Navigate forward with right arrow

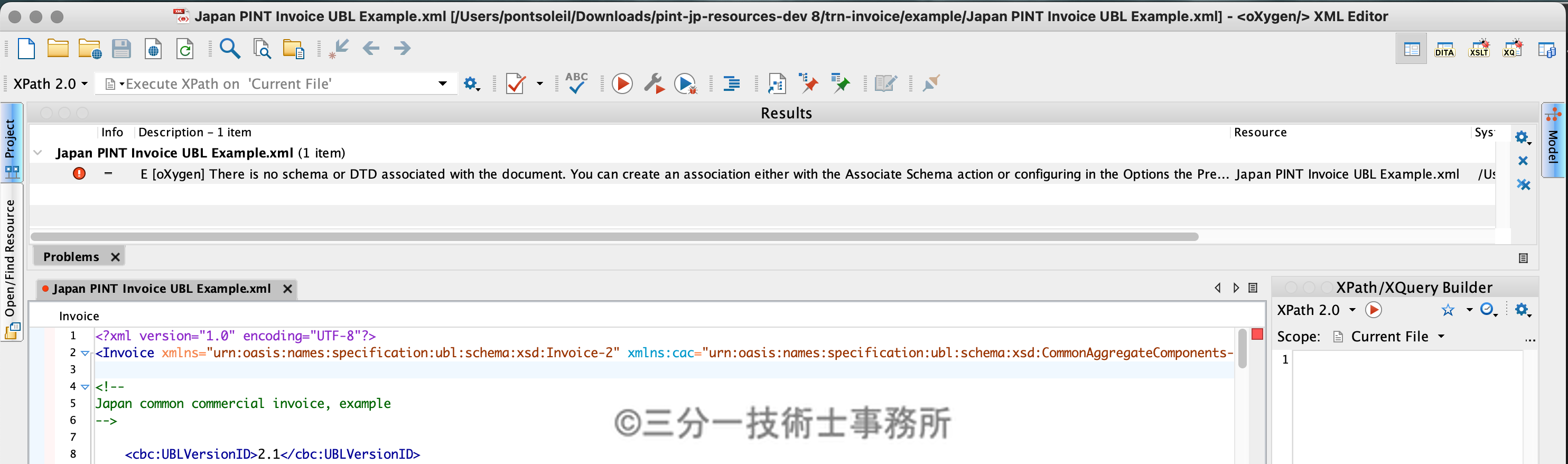(403, 48)
